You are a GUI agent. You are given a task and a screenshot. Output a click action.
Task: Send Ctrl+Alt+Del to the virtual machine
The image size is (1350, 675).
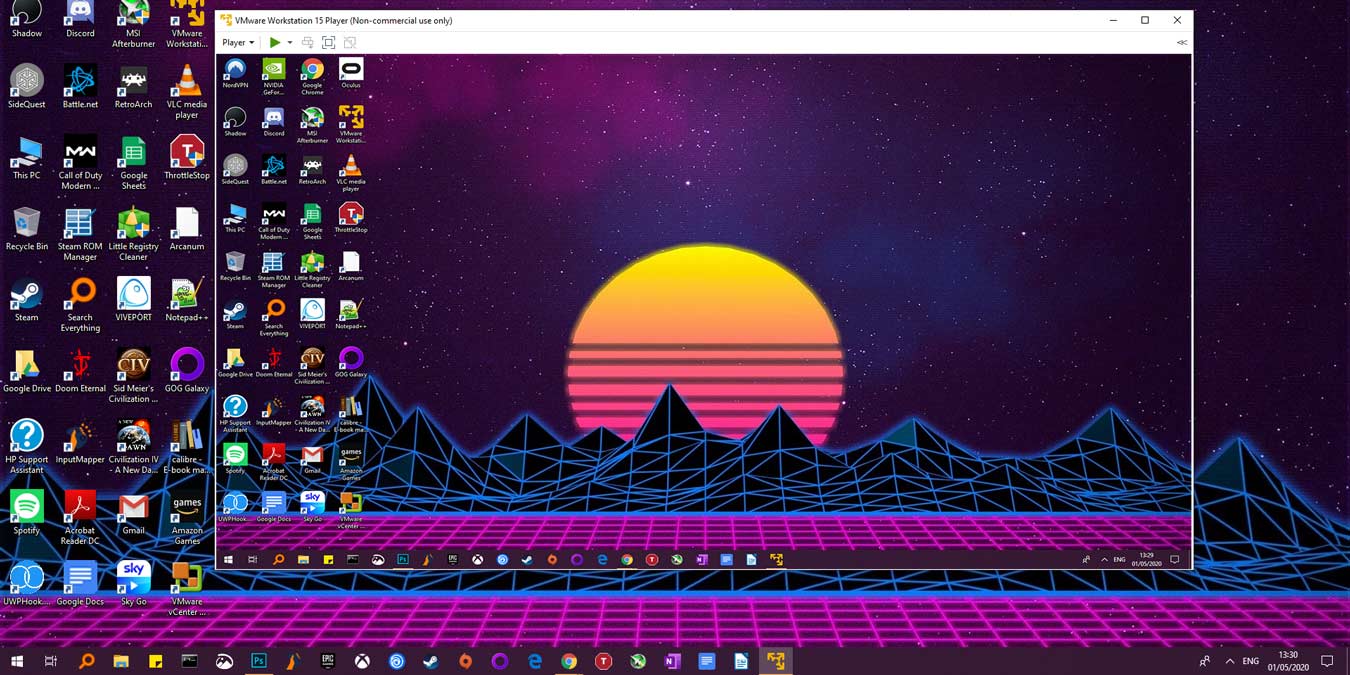coord(307,42)
